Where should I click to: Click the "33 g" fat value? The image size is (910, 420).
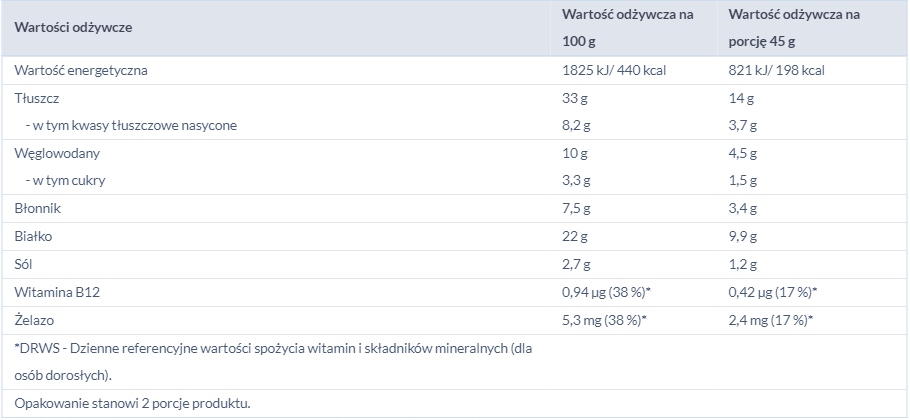pos(576,99)
